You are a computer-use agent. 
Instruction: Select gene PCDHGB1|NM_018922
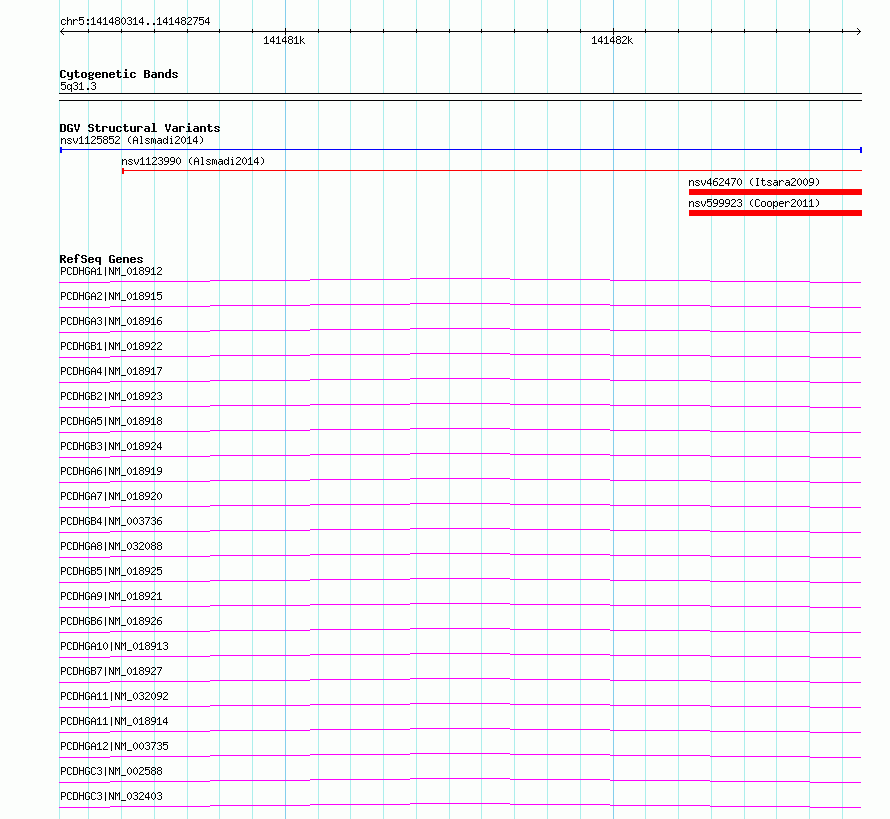coord(111,346)
